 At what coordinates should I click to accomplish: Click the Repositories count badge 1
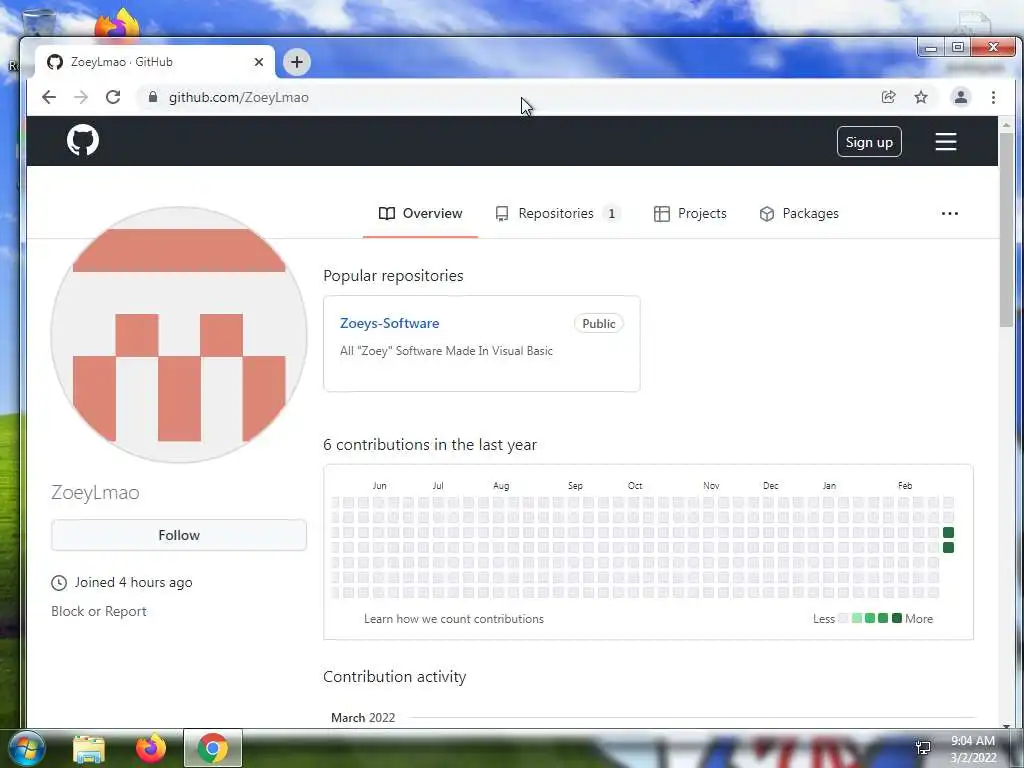point(612,214)
